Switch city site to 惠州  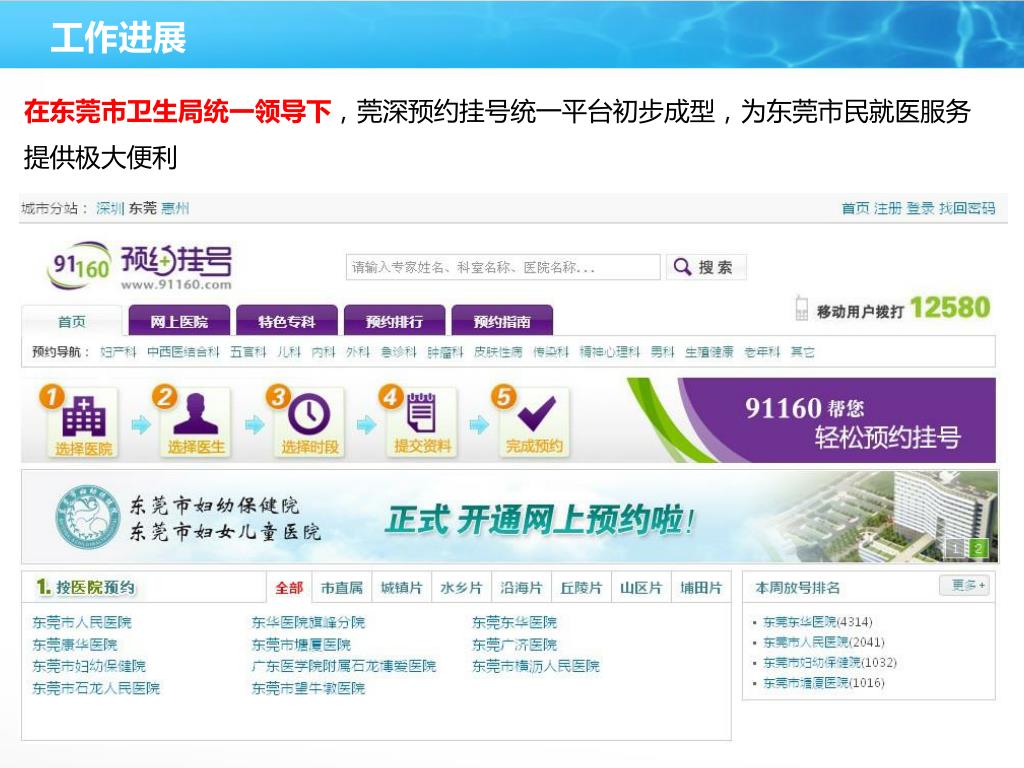point(175,208)
